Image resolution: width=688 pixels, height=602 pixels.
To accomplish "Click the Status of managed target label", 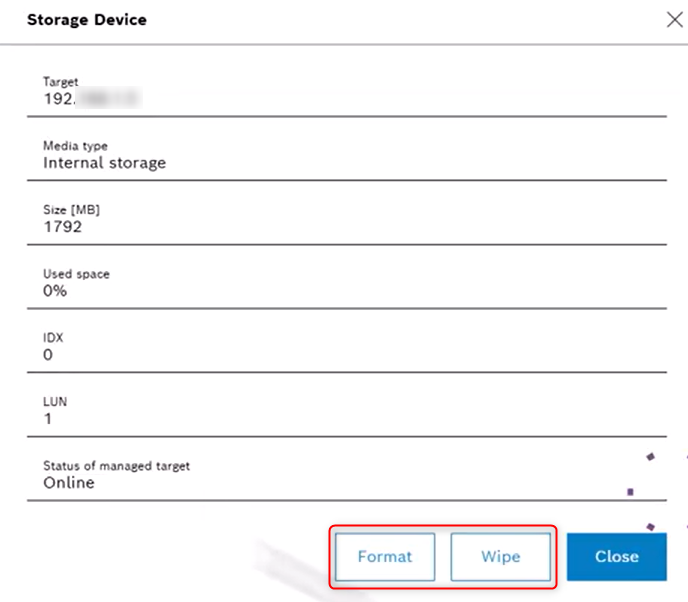I will (116, 466).
